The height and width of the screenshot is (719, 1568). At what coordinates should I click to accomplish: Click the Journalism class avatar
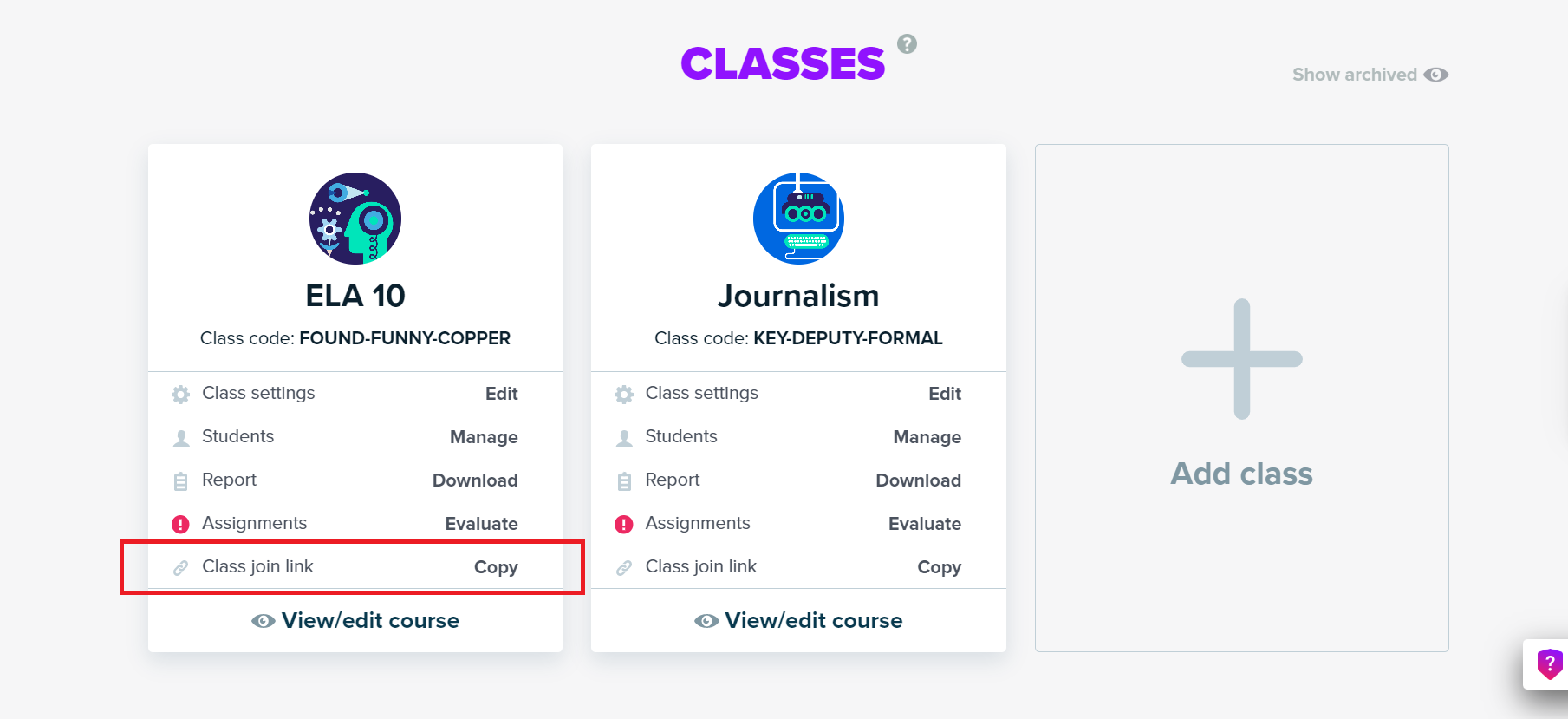[x=798, y=219]
